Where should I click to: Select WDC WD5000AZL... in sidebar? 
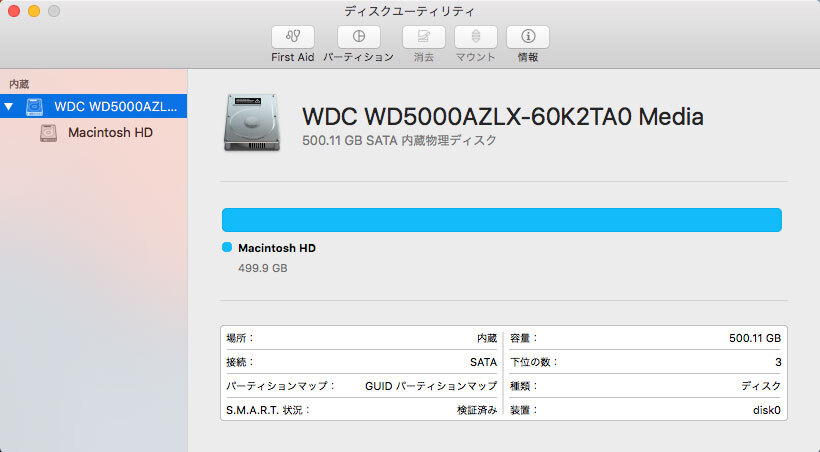[93, 106]
